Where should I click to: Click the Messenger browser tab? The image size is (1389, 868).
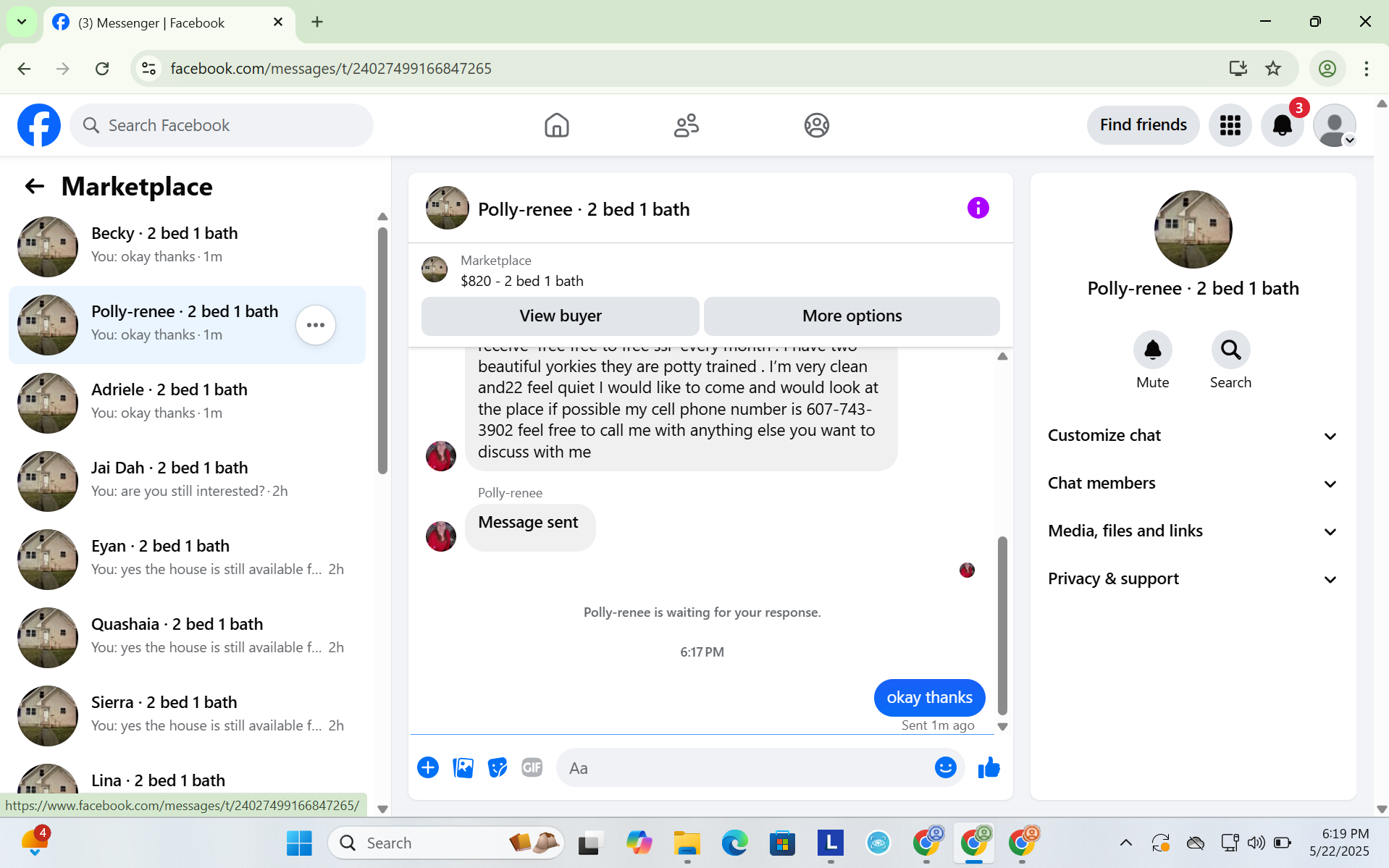(169, 22)
